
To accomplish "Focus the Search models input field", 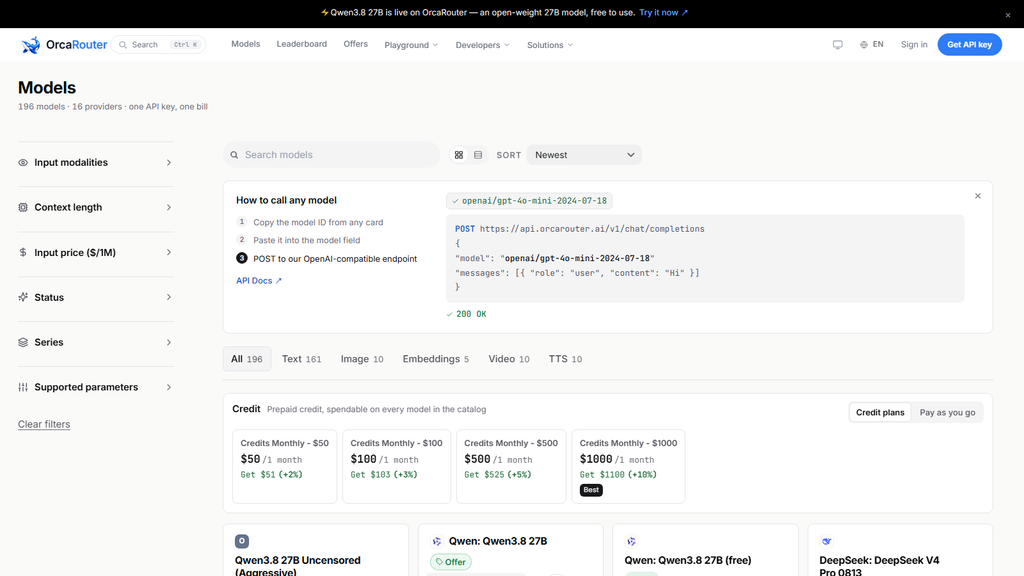I will (332, 155).
